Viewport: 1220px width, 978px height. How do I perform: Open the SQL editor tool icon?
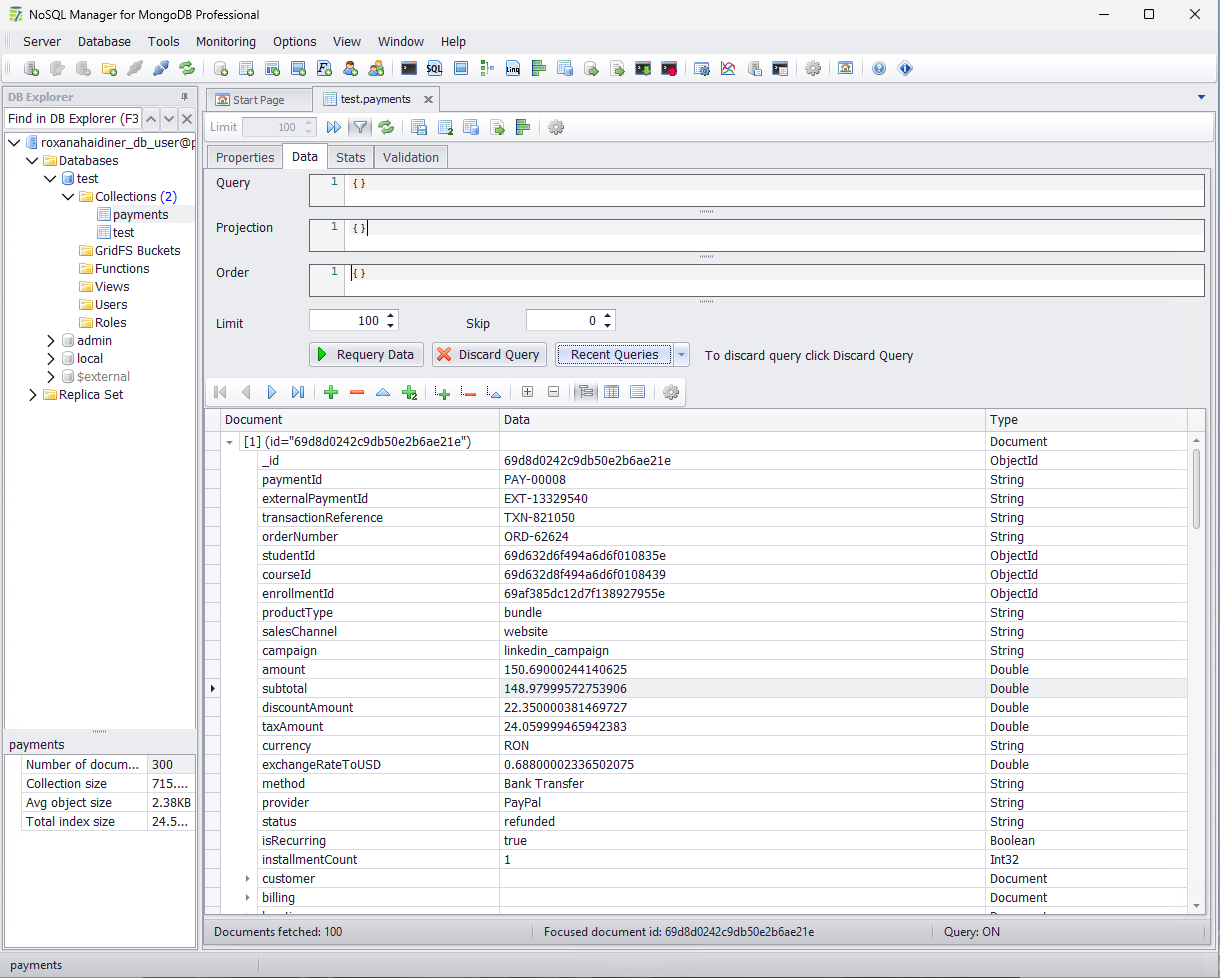pos(435,69)
